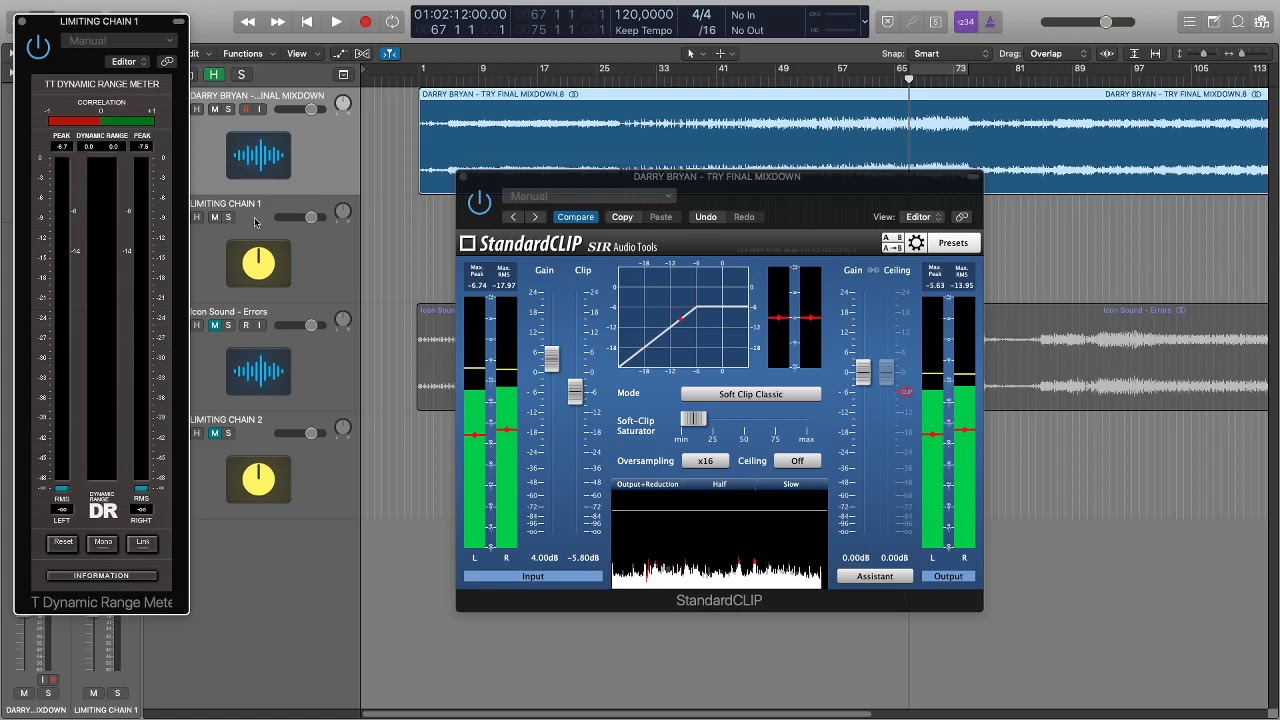The height and width of the screenshot is (720, 1280).
Task: Click the red Record button
Action: coord(365,22)
